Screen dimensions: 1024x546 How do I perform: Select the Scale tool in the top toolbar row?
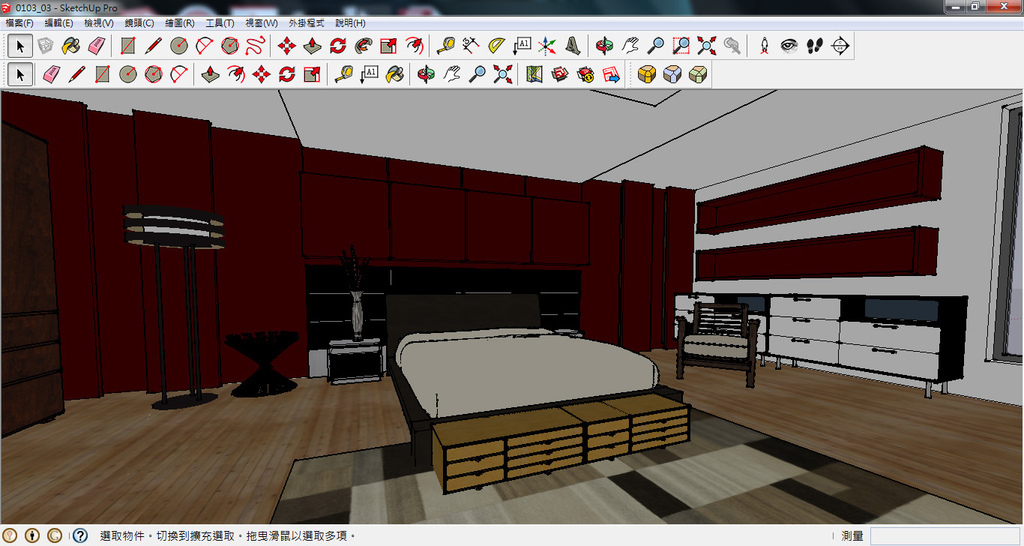(x=389, y=46)
